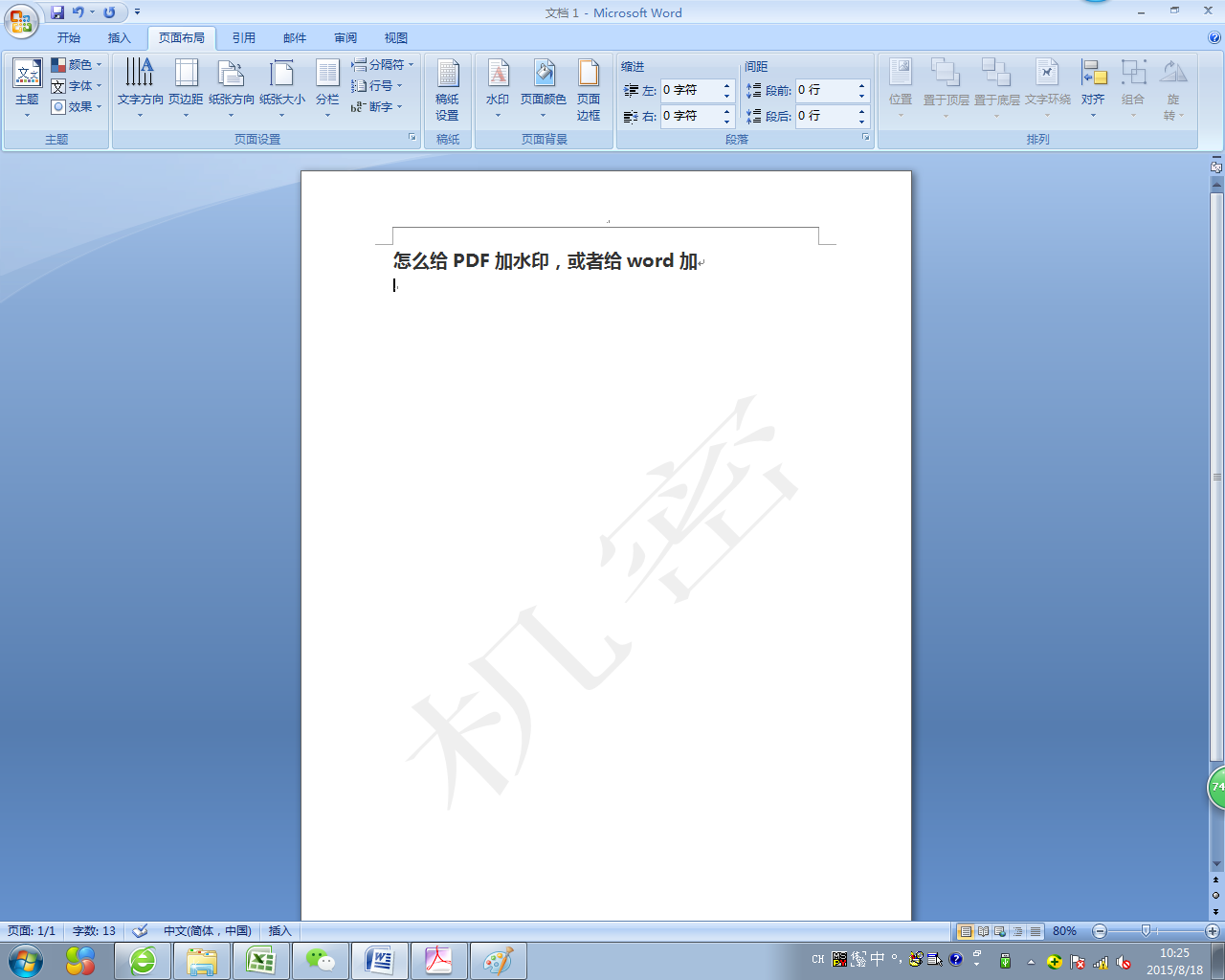Toggle 插入 insert mode in status bar
Viewport: 1225px width, 980px height.
[279, 930]
